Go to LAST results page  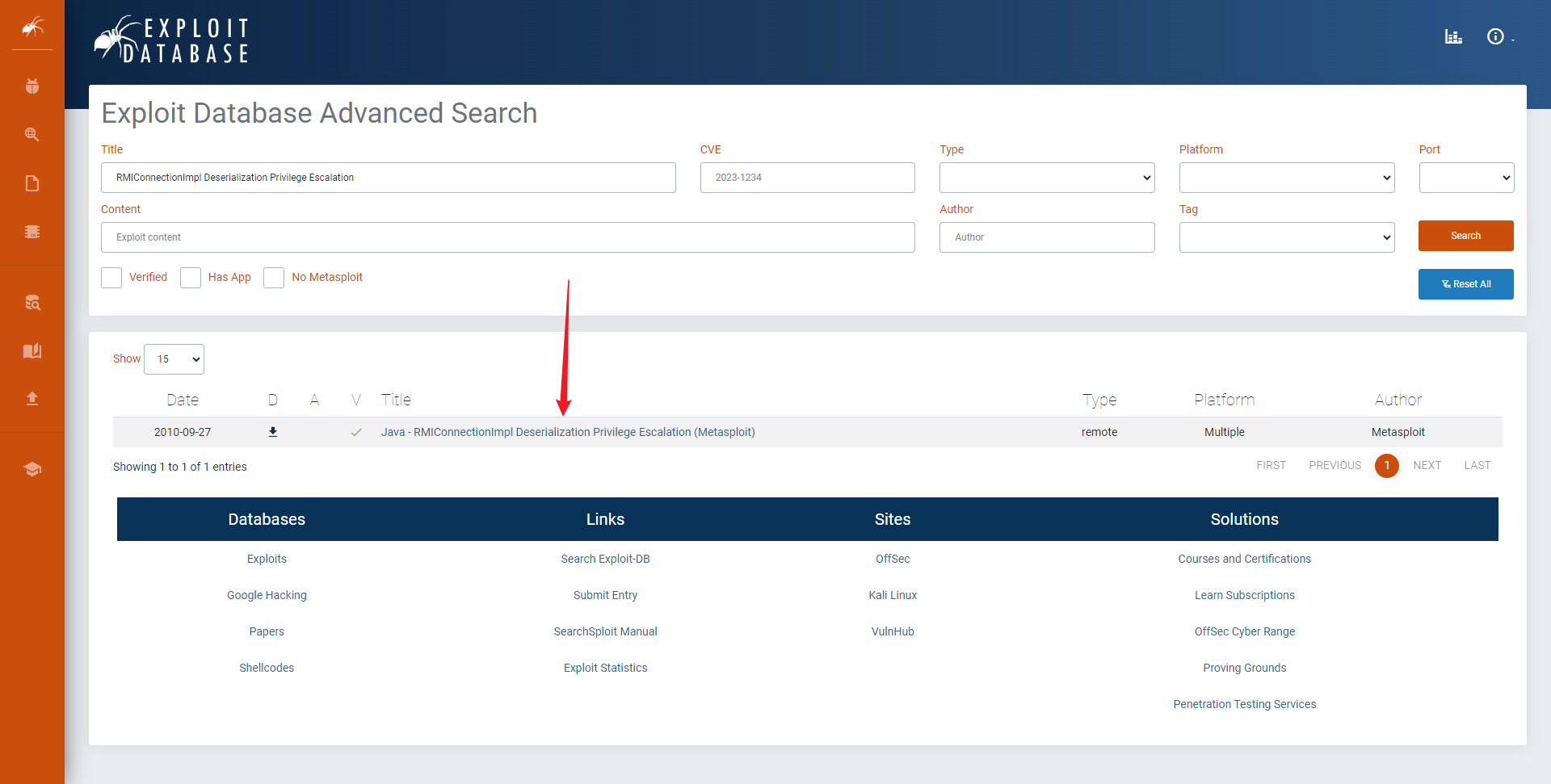pos(1477,465)
